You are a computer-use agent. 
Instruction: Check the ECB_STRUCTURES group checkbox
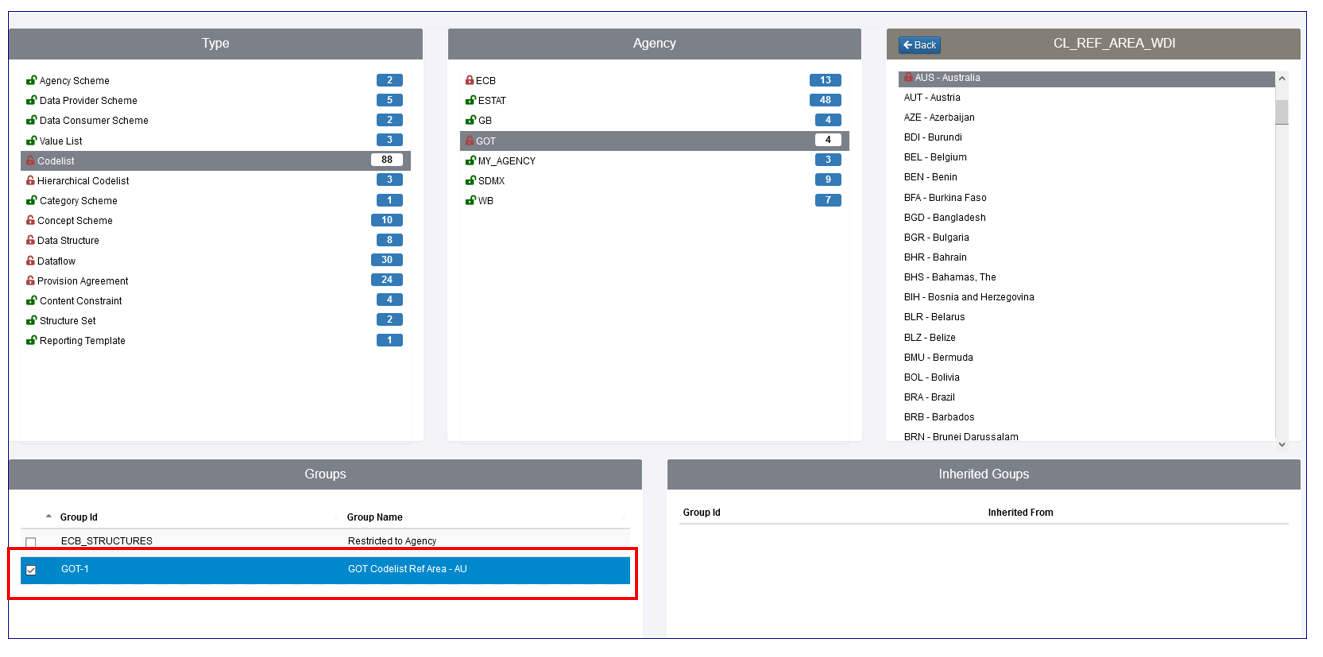pyautogui.click(x=31, y=542)
